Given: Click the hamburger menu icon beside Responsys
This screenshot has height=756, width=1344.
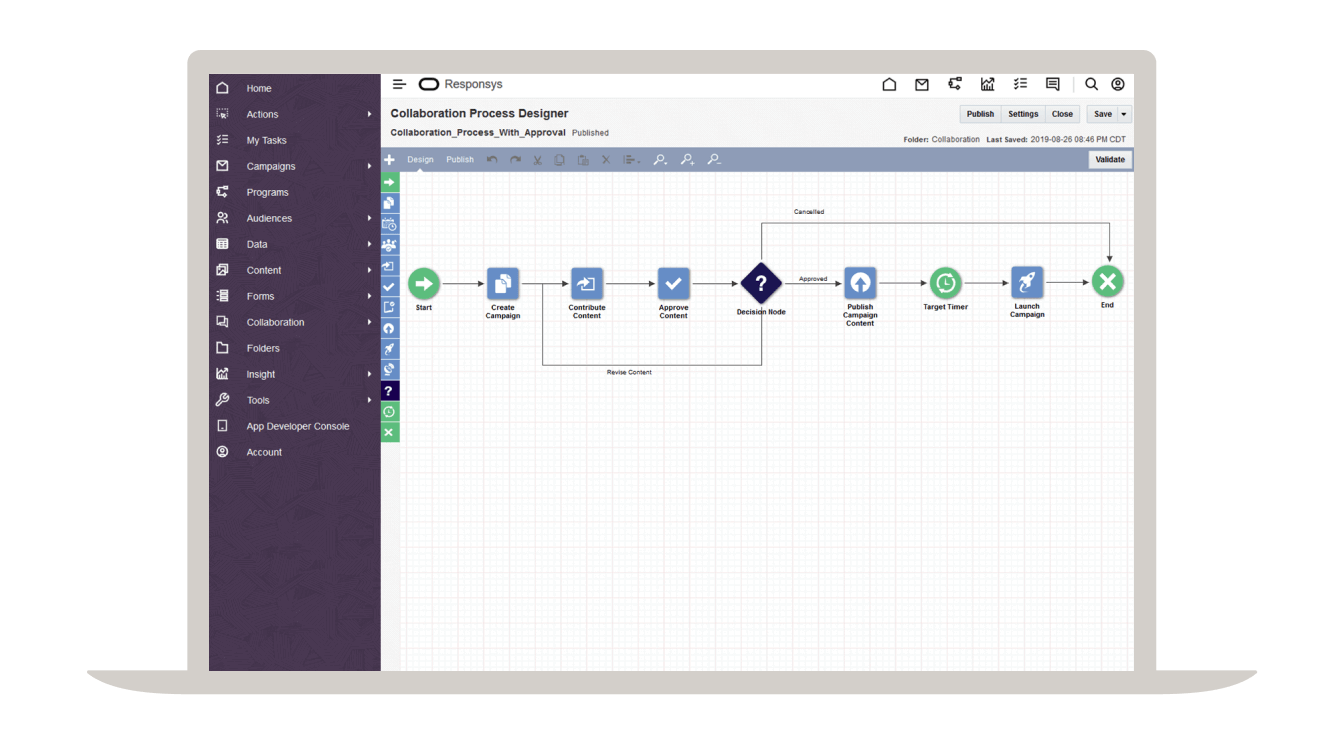Looking at the screenshot, I should click(x=399, y=85).
